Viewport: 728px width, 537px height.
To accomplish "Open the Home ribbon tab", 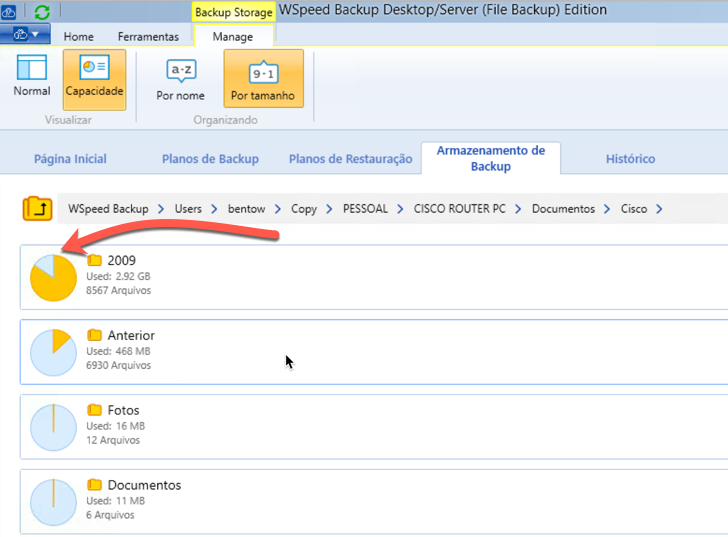I will [78, 37].
